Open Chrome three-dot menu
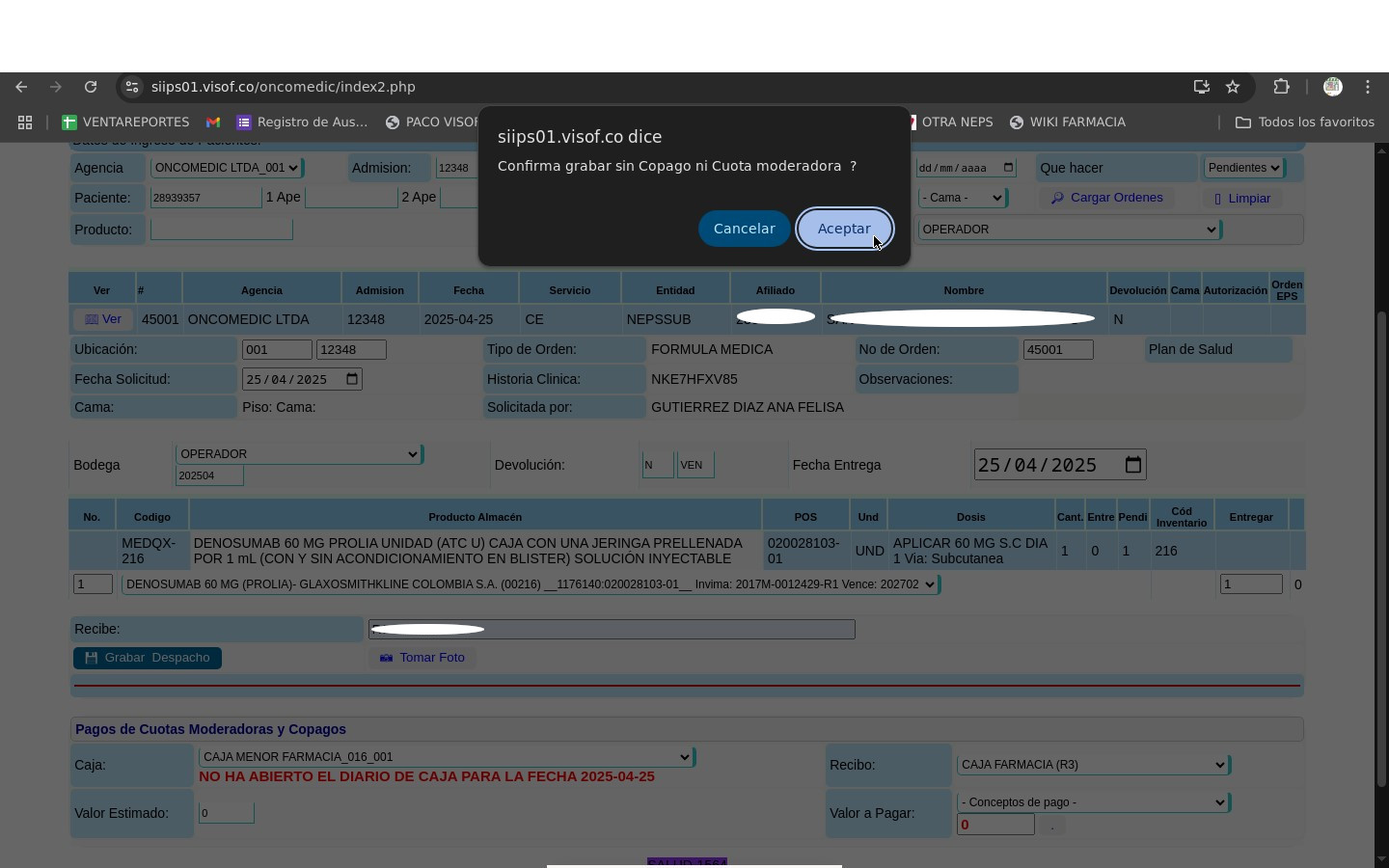 pyautogui.click(x=1368, y=87)
